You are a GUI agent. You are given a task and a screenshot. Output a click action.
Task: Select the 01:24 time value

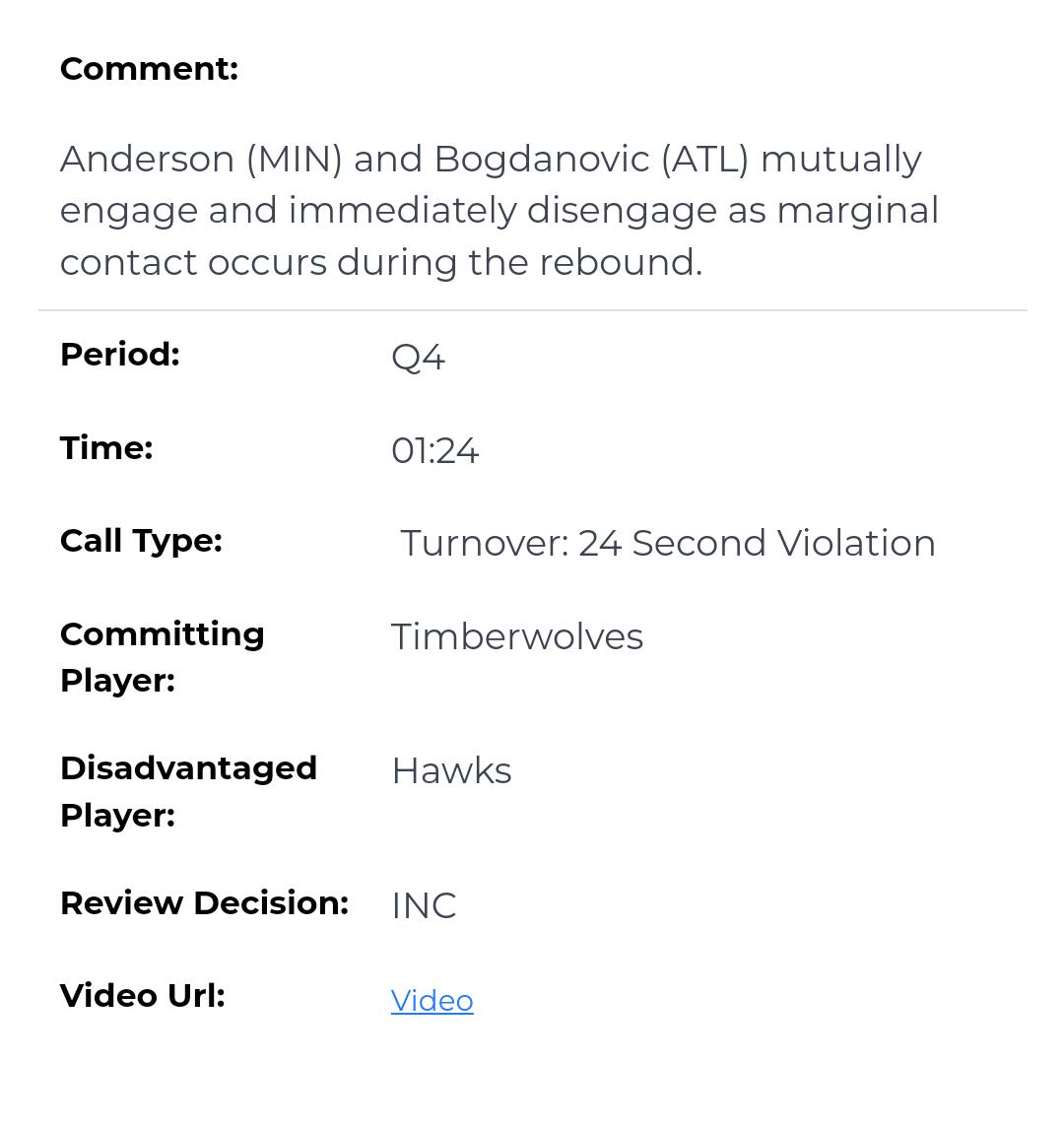click(434, 451)
